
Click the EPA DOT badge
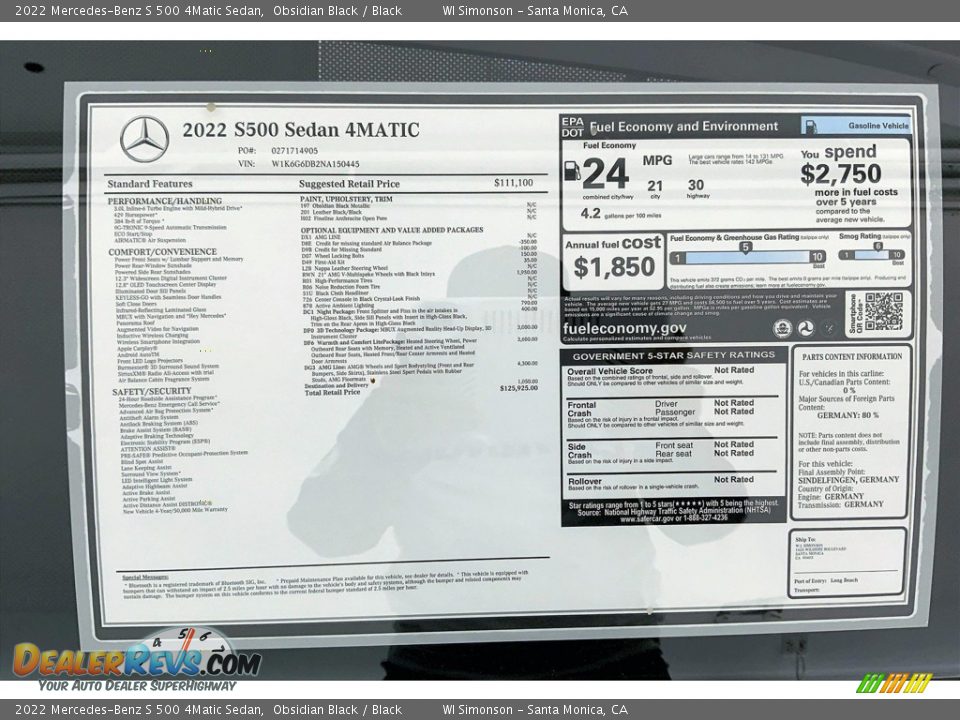572,127
